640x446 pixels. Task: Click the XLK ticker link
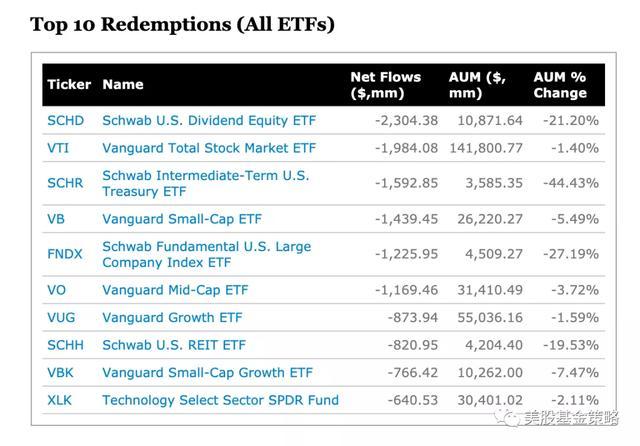(x=60, y=400)
